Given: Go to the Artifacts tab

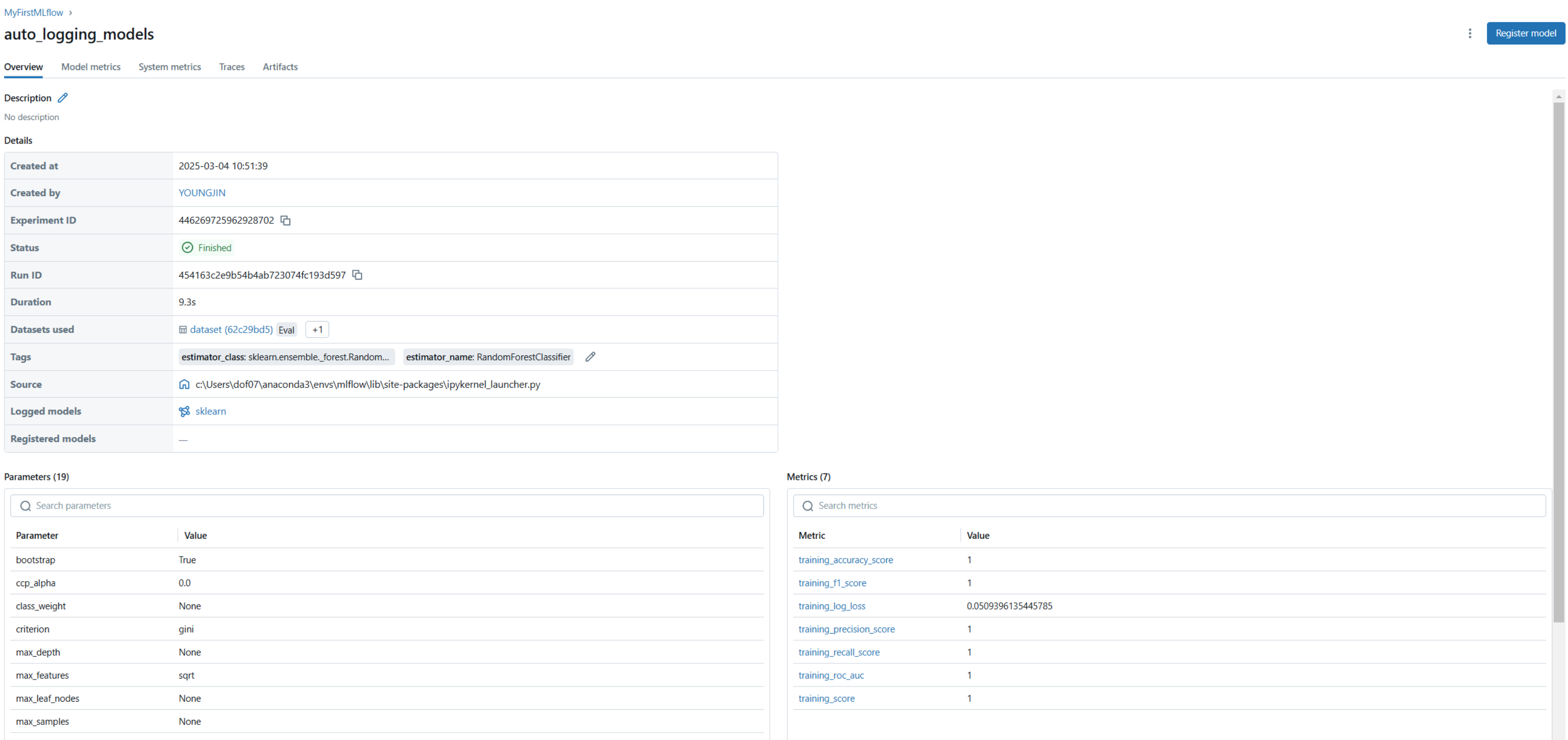Looking at the screenshot, I should (280, 67).
